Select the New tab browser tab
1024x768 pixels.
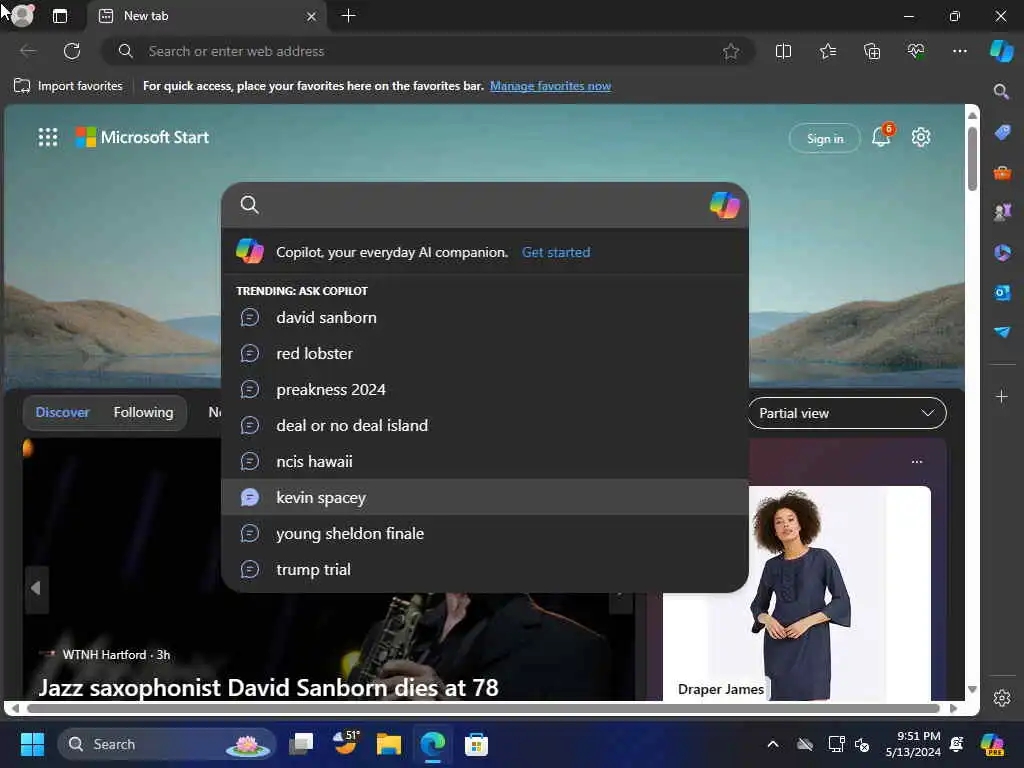pyautogui.click(x=208, y=16)
